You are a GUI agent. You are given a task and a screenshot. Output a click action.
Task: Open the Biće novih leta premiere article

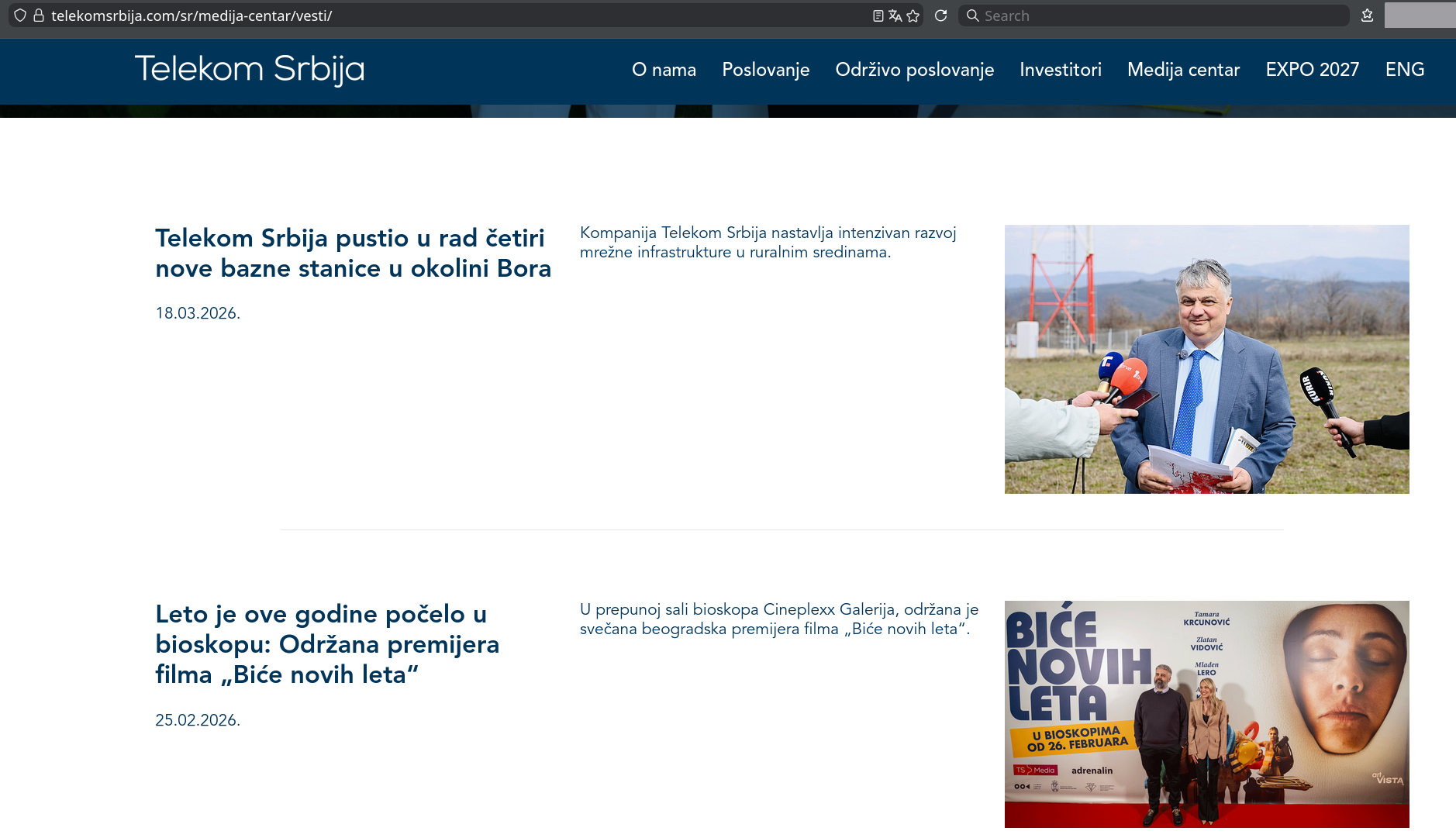327,644
